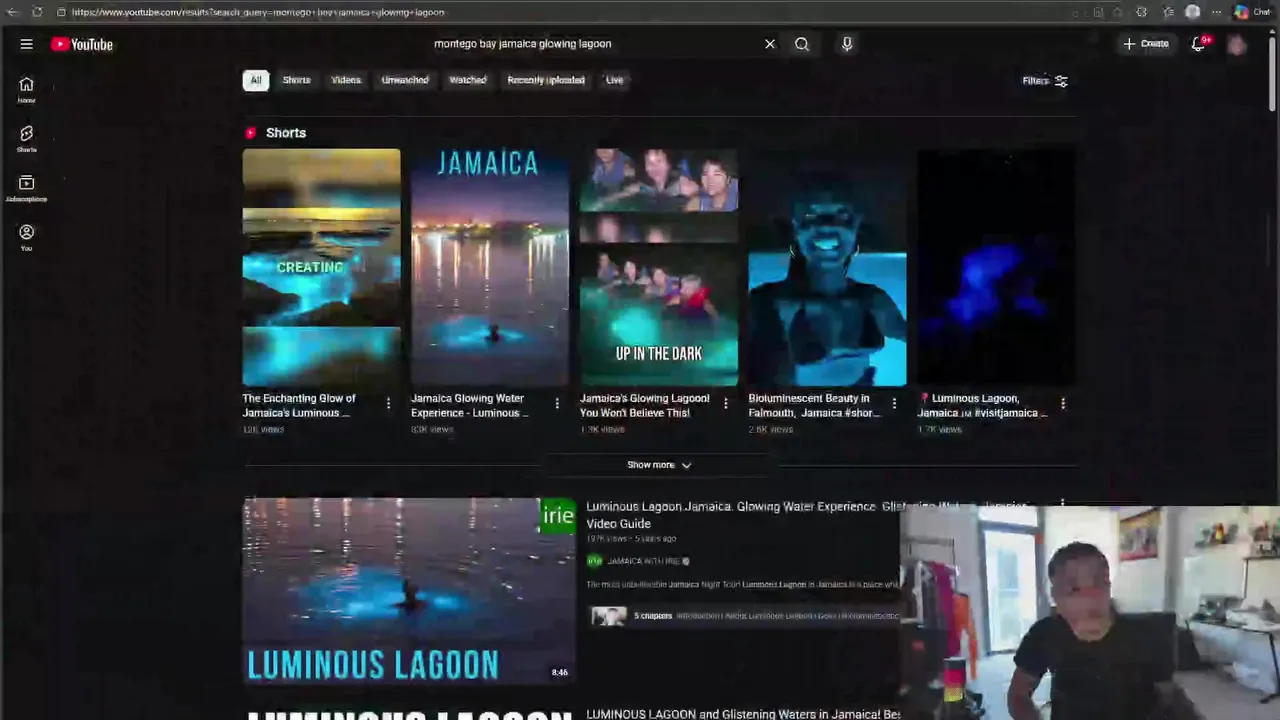Open the You sidebar section

[26, 237]
